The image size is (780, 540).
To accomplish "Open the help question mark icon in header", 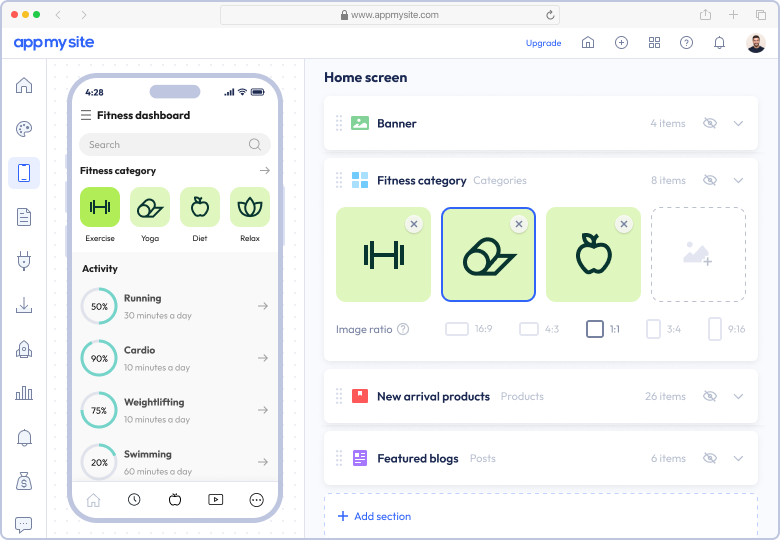I will point(686,43).
